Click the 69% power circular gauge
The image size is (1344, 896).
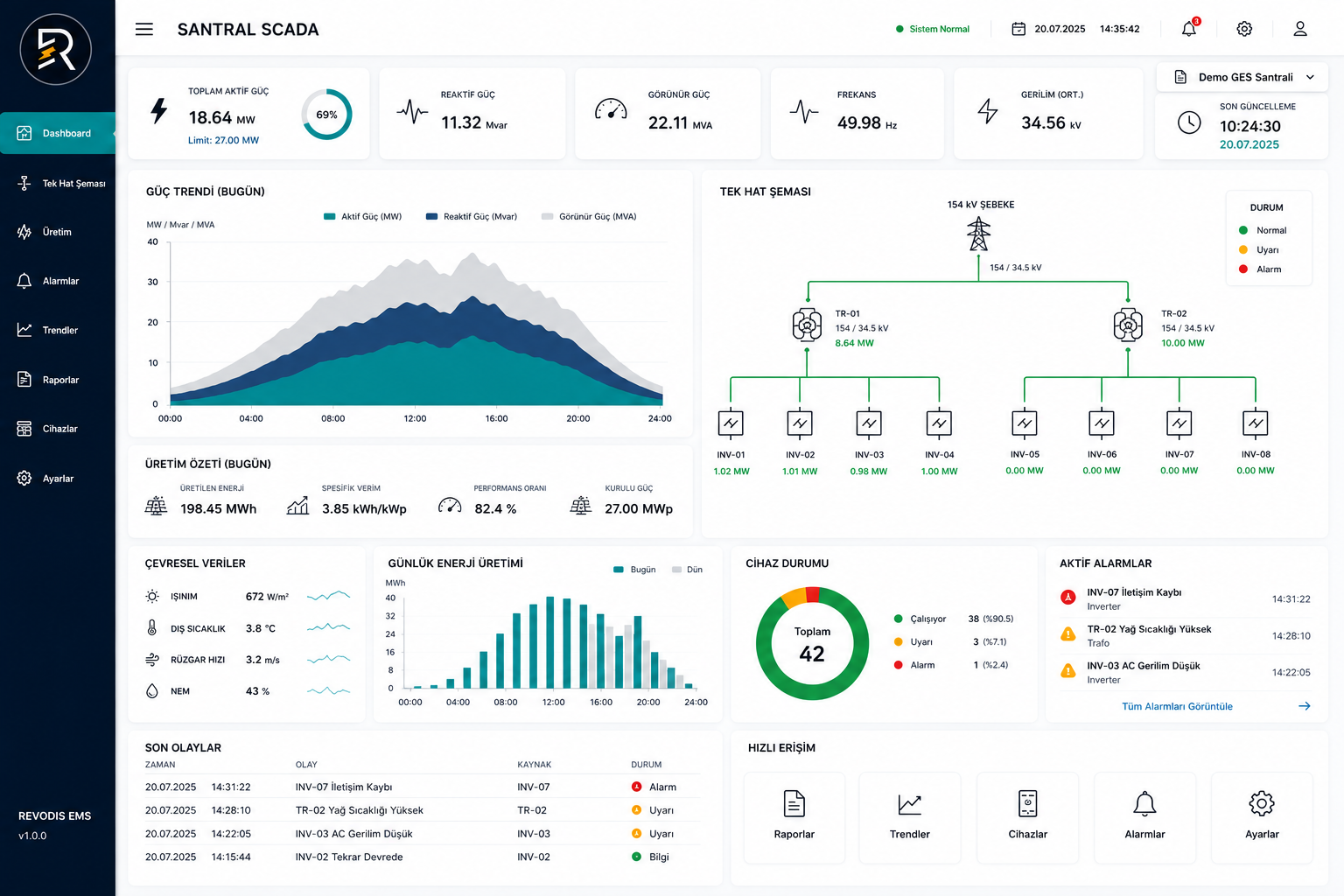(327, 115)
